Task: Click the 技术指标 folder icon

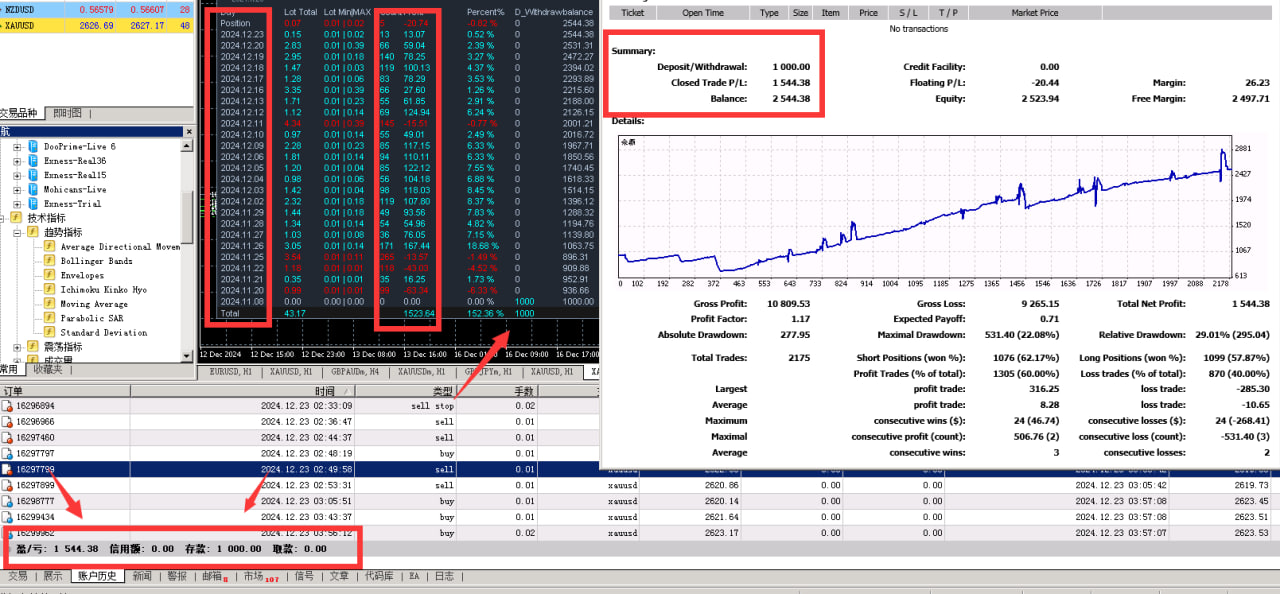Action: point(17,217)
